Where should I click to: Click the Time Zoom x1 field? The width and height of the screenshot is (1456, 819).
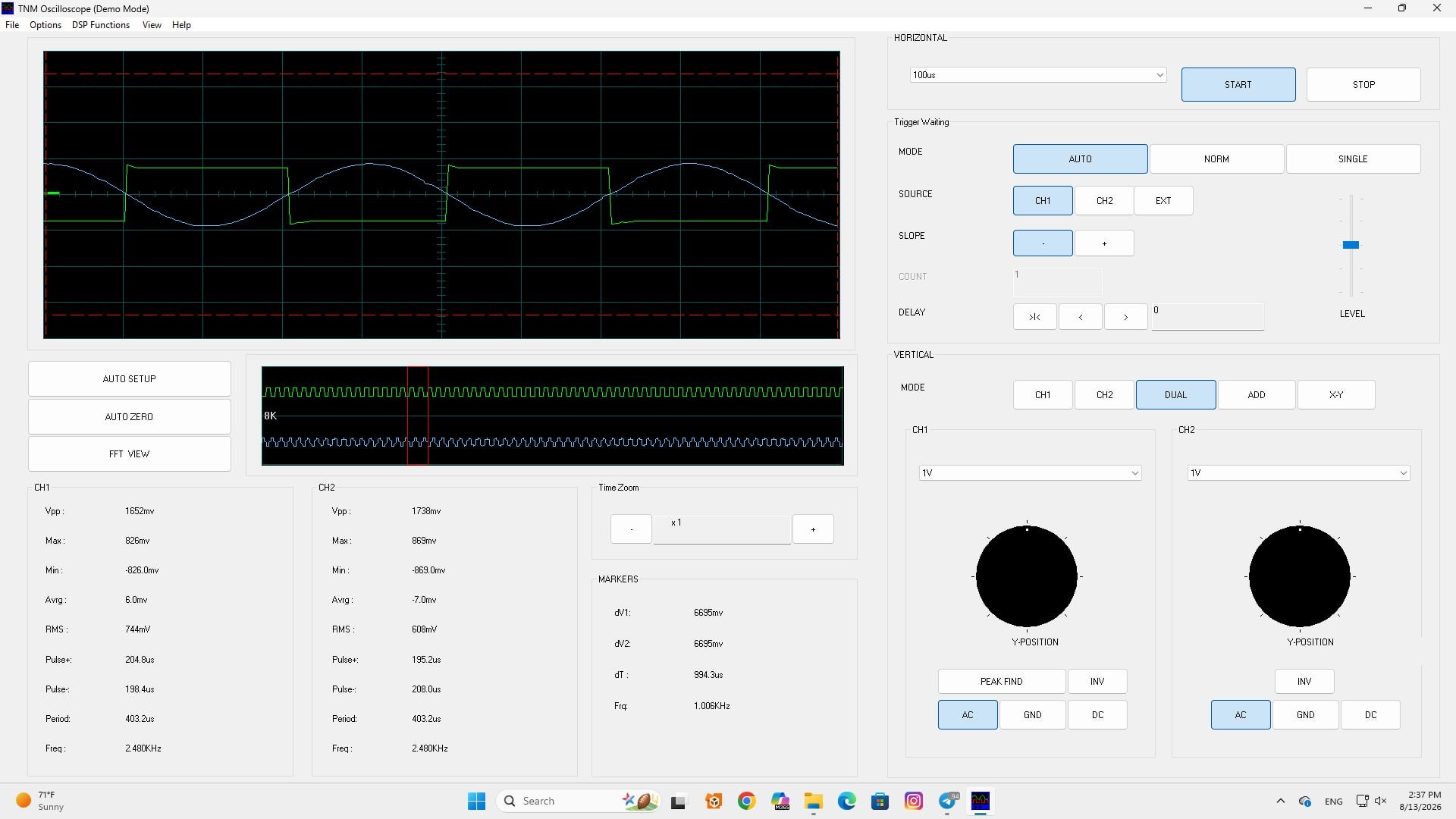(722, 529)
